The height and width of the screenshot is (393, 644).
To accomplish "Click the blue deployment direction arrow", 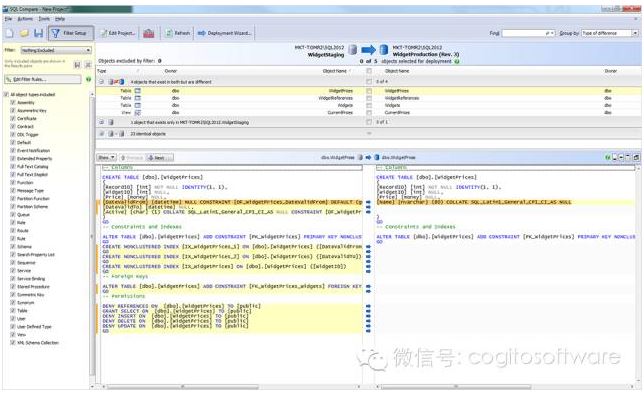I will (368, 50).
